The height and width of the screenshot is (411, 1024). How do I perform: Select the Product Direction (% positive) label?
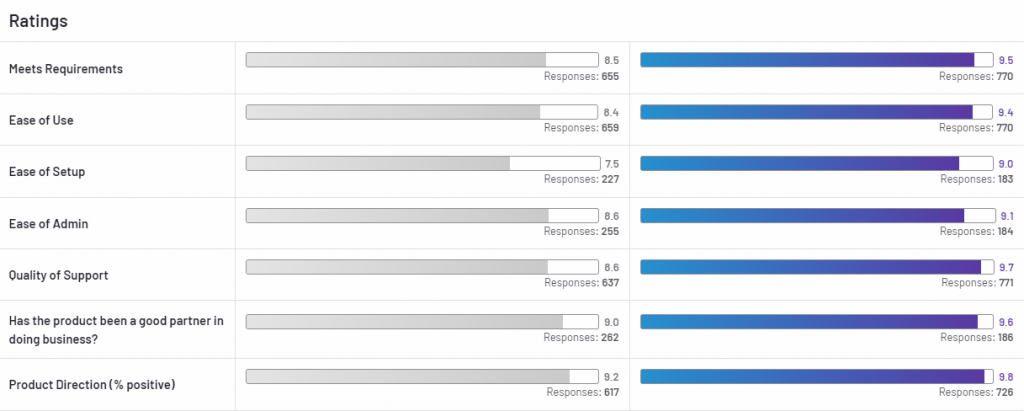pos(90,385)
